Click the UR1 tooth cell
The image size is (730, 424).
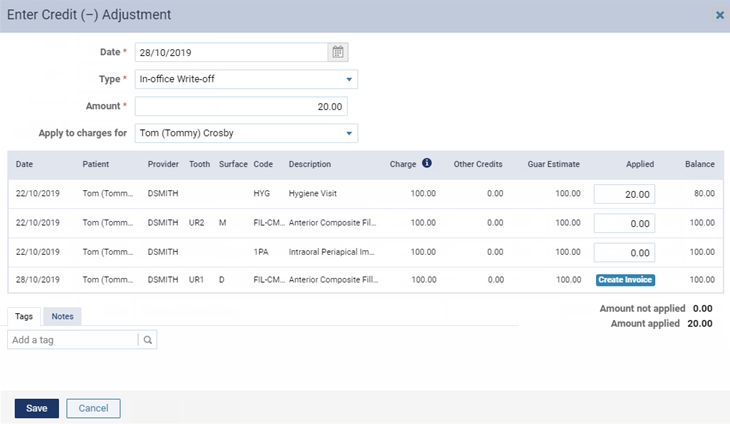coord(196,279)
